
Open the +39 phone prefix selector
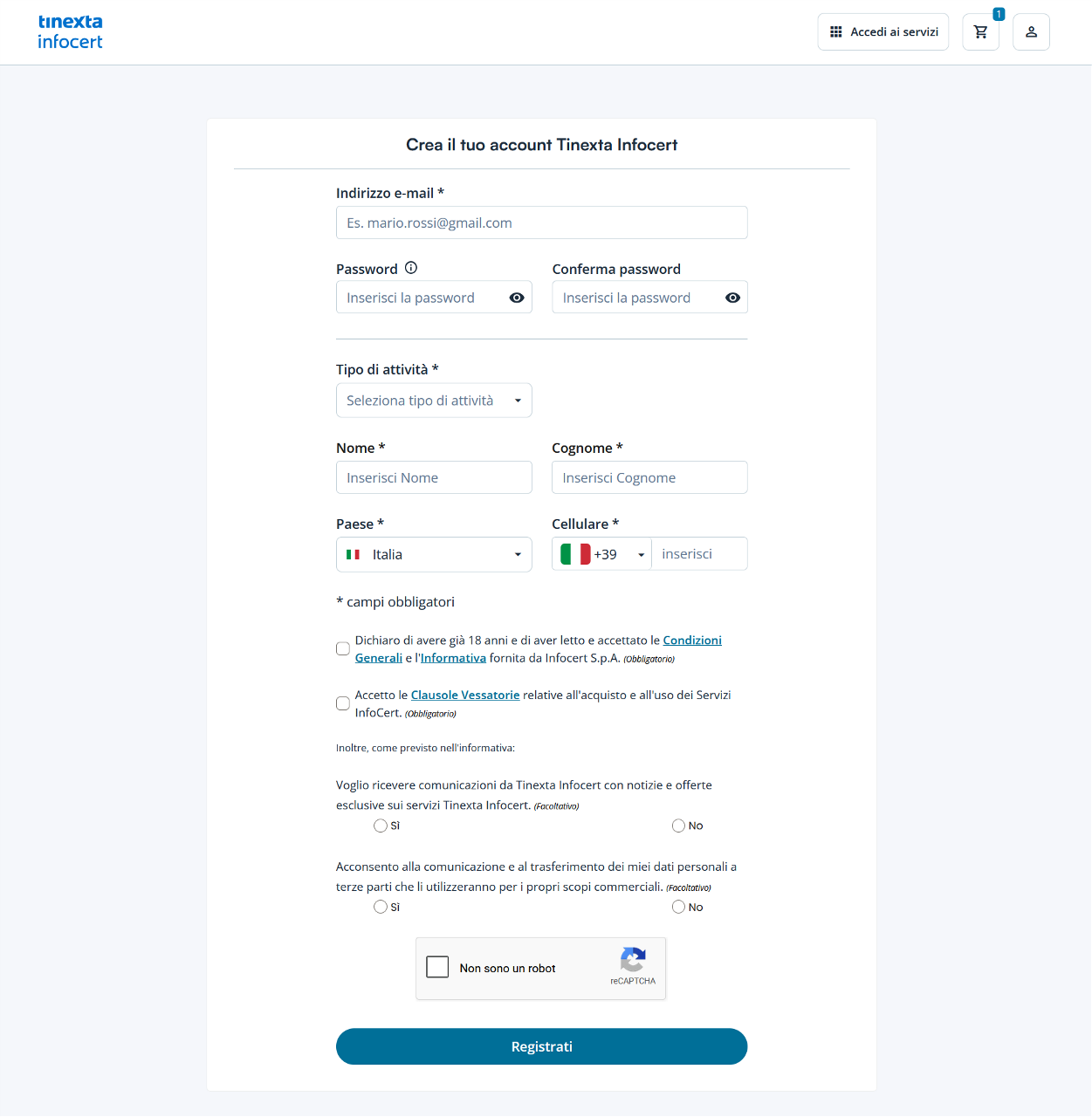602,554
